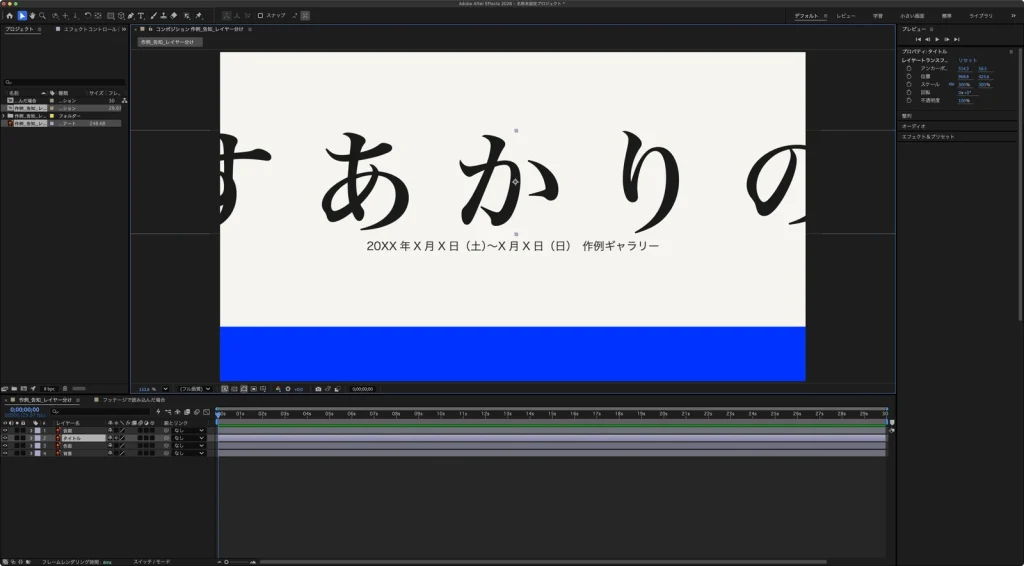
Task: Expand the hidden workspaces chevron
Action: (1014, 16)
